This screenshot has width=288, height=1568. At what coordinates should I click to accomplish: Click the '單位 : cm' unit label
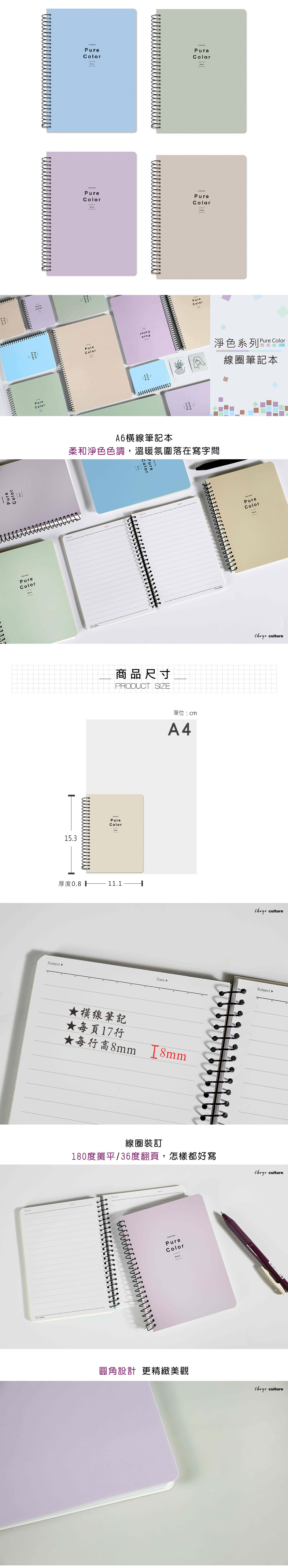(185, 713)
